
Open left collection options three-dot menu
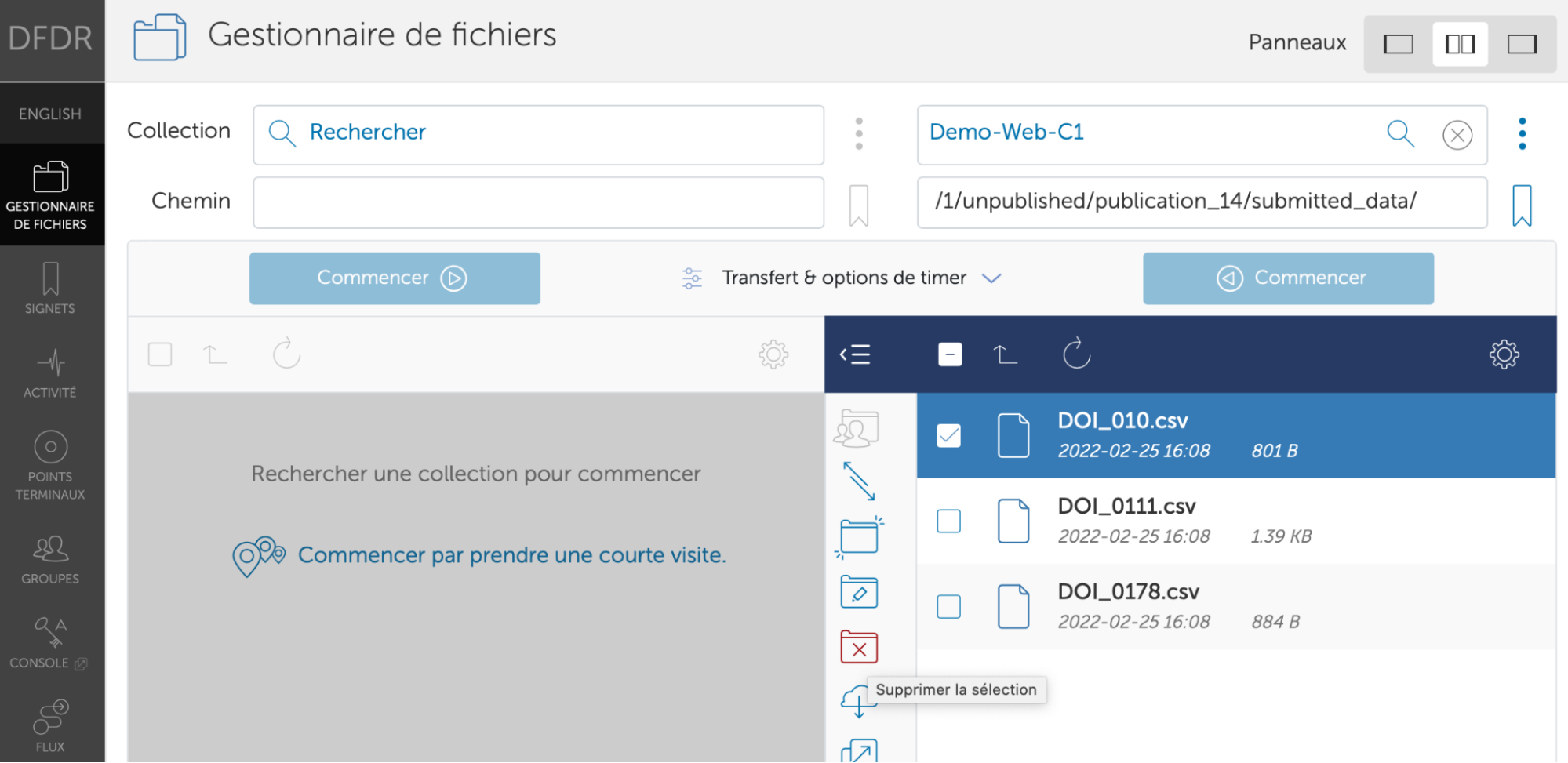click(x=859, y=134)
